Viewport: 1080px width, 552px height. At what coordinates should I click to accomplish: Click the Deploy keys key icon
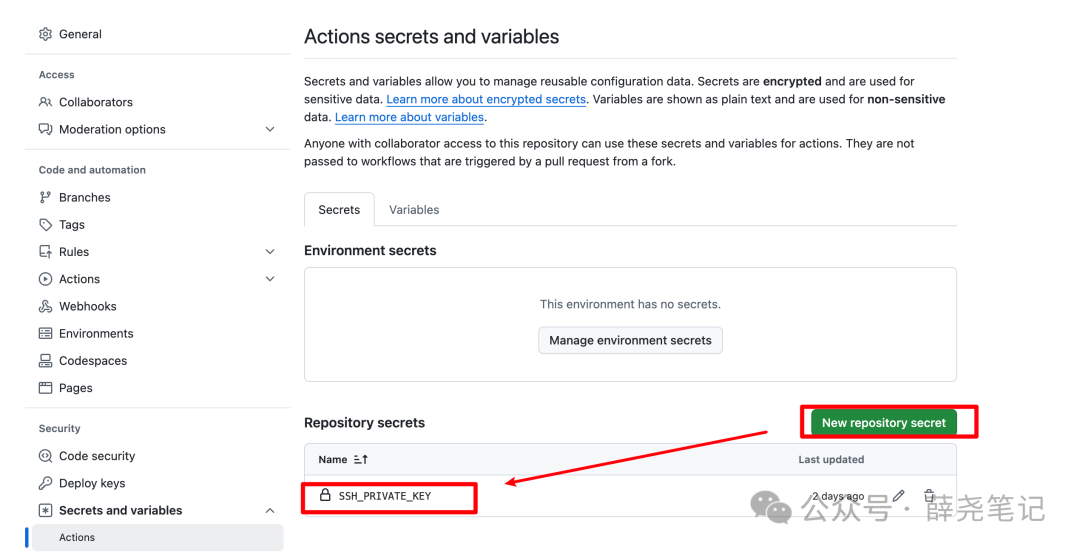[x=45, y=483]
